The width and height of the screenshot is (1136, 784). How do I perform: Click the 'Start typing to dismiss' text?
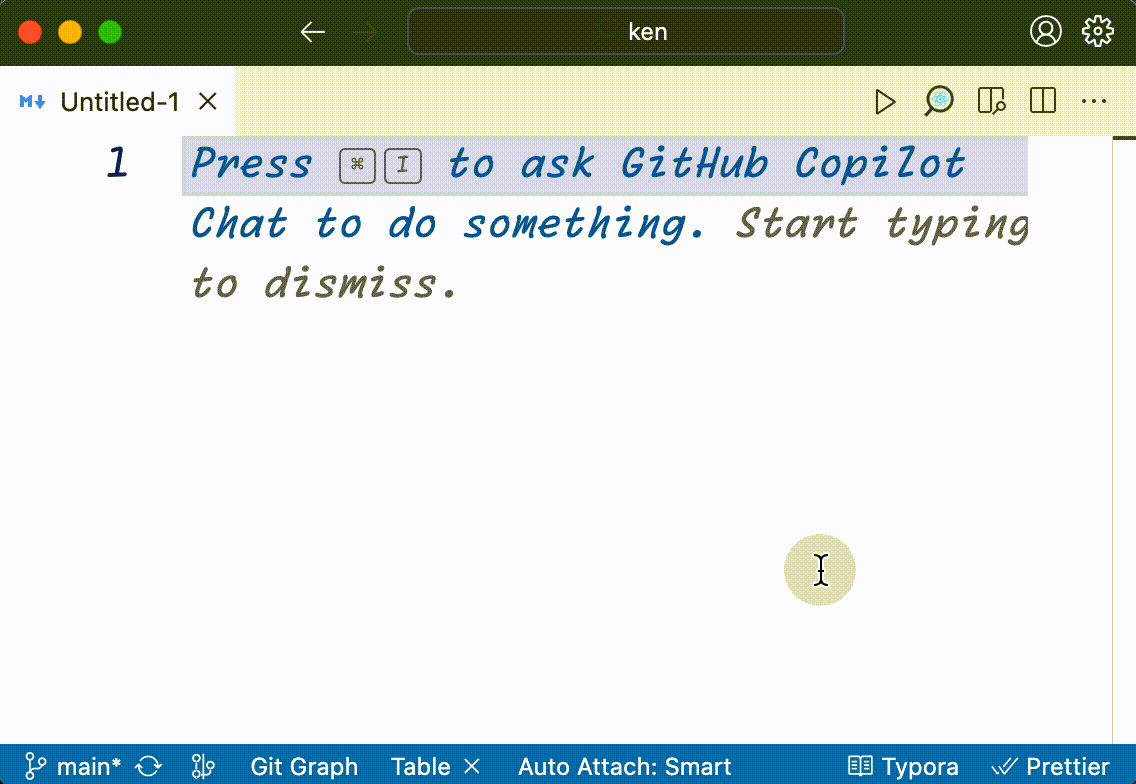pos(609,253)
